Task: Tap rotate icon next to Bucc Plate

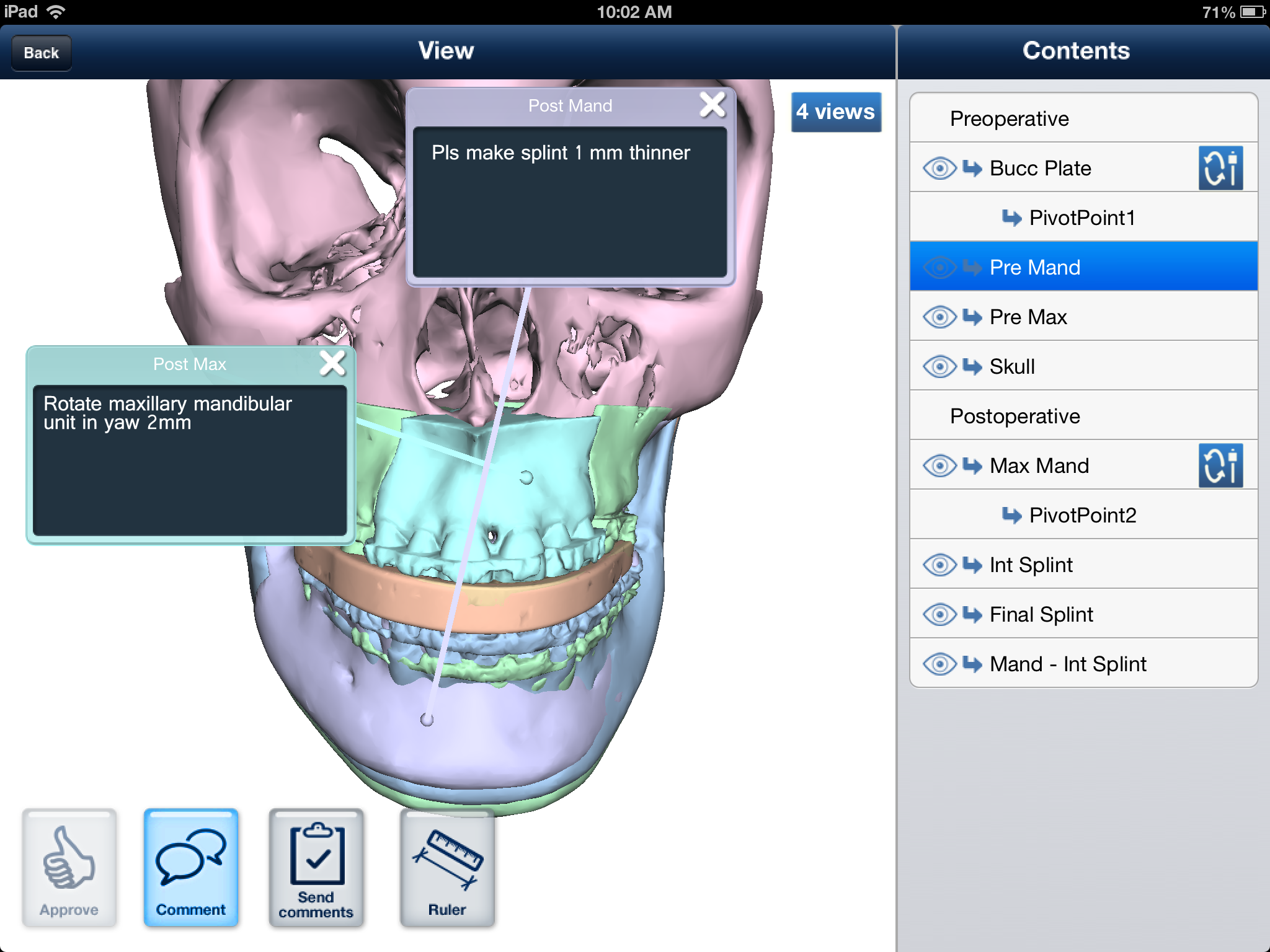Action: (x=1220, y=168)
